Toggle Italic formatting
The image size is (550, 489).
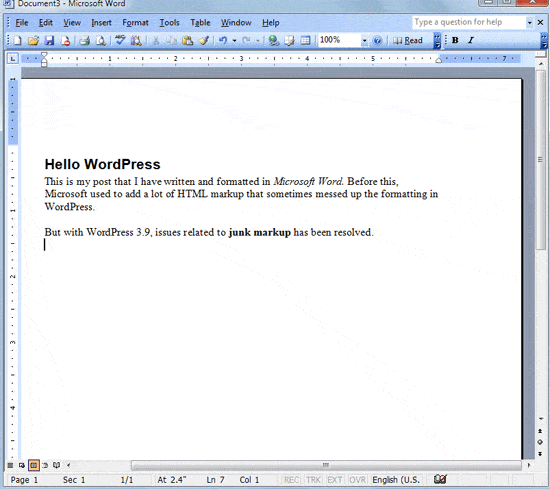[x=471, y=40]
